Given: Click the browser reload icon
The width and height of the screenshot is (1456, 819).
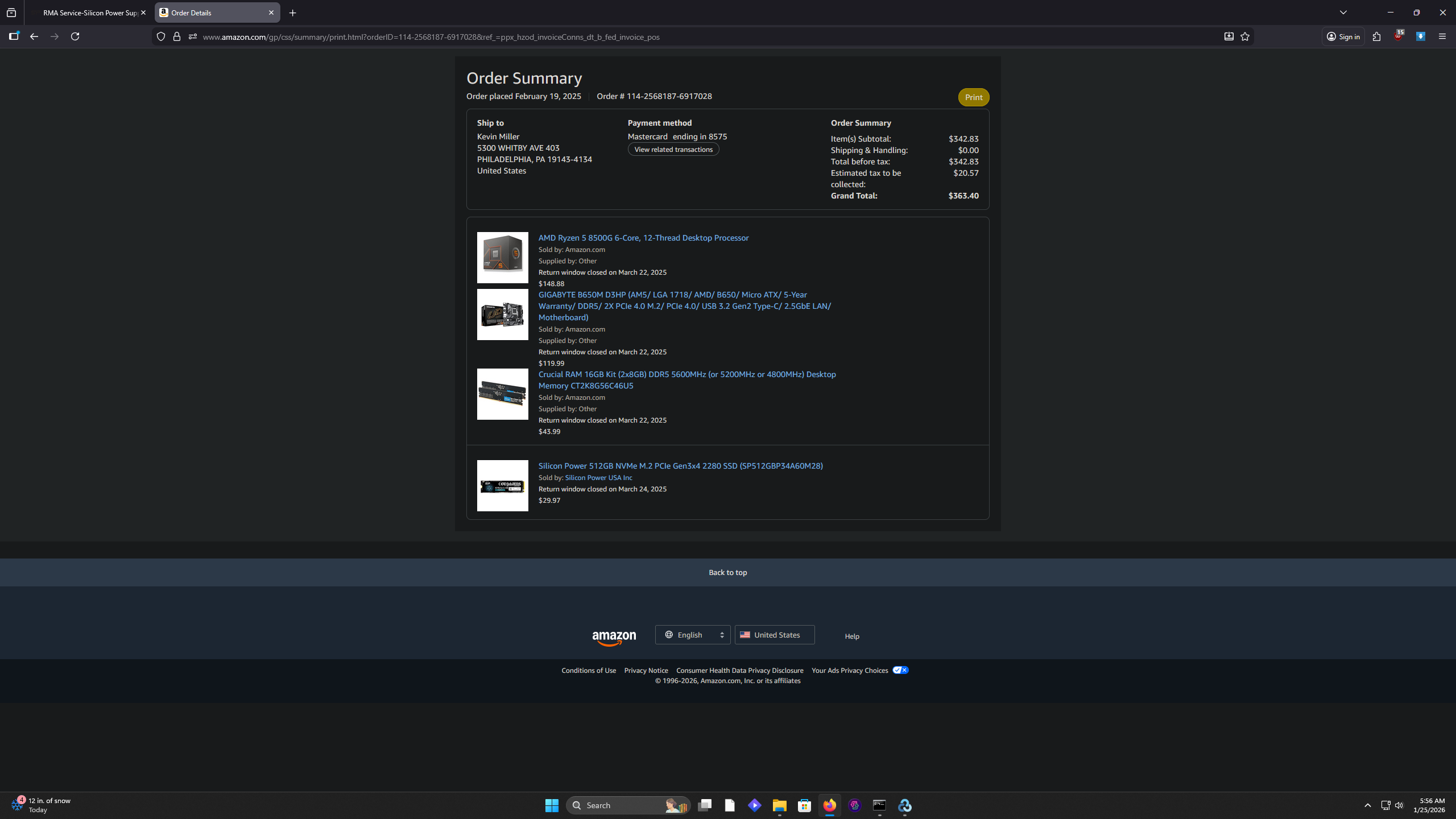Looking at the screenshot, I should pos(75,36).
